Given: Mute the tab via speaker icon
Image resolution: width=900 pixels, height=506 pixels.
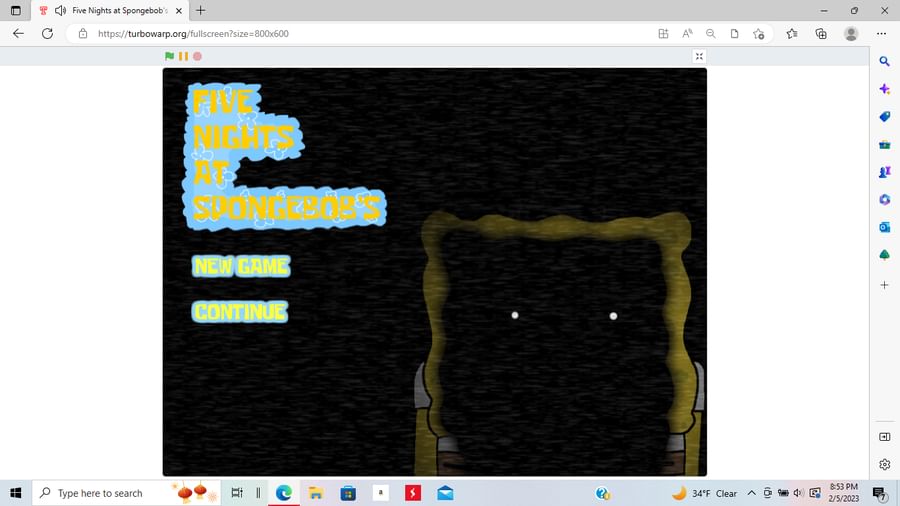Looking at the screenshot, I should coord(60,10).
